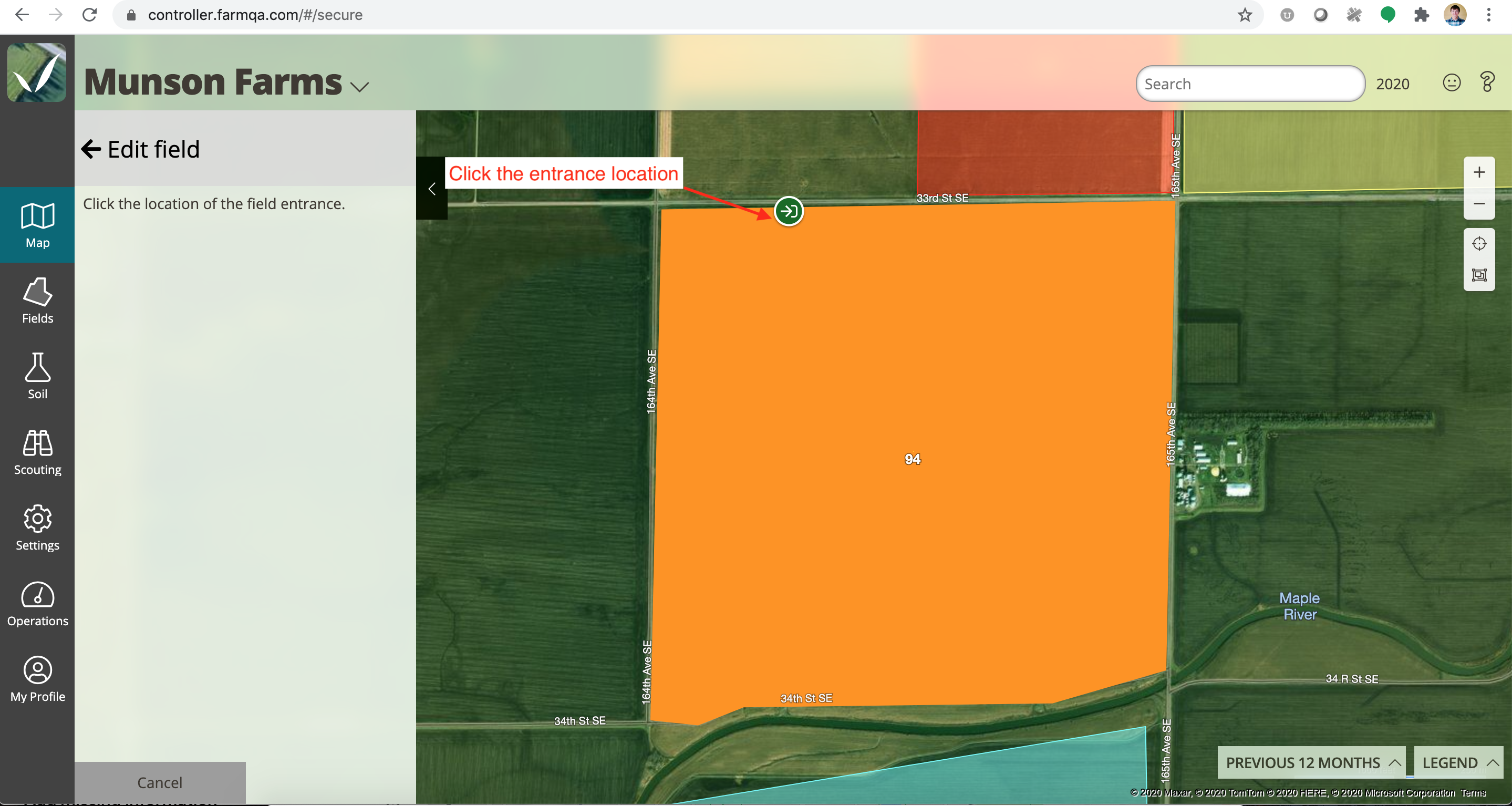Open the Map section in sidebar

[38, 225]
